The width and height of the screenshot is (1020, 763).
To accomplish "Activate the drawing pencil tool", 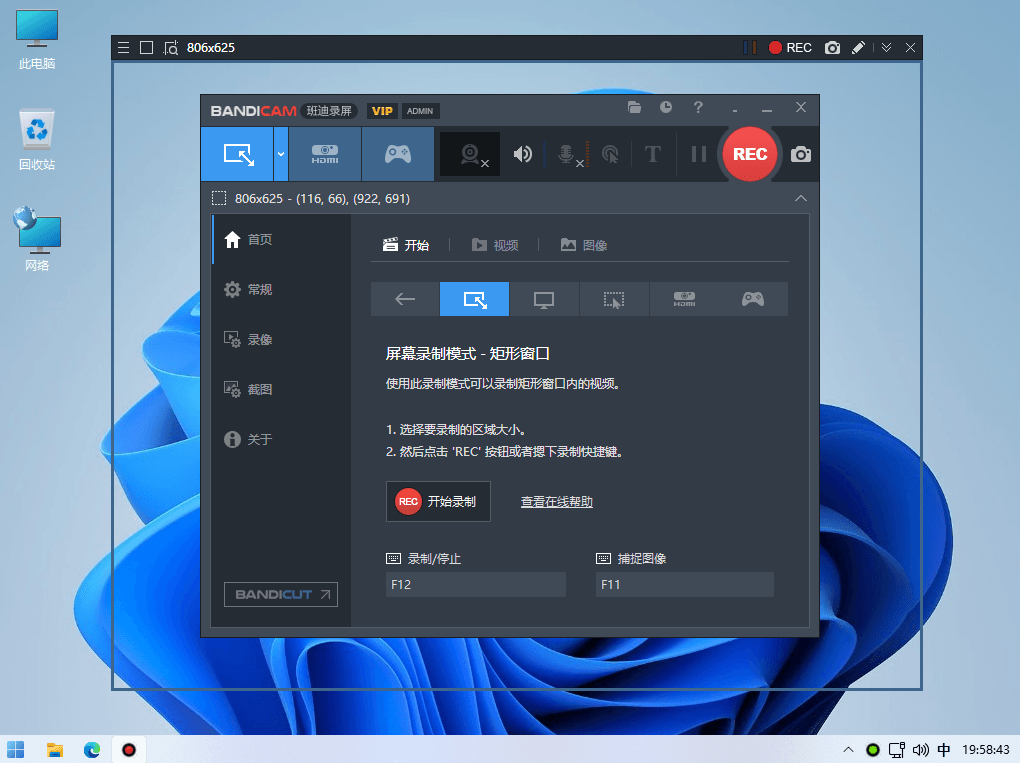I will click(859, 47).
